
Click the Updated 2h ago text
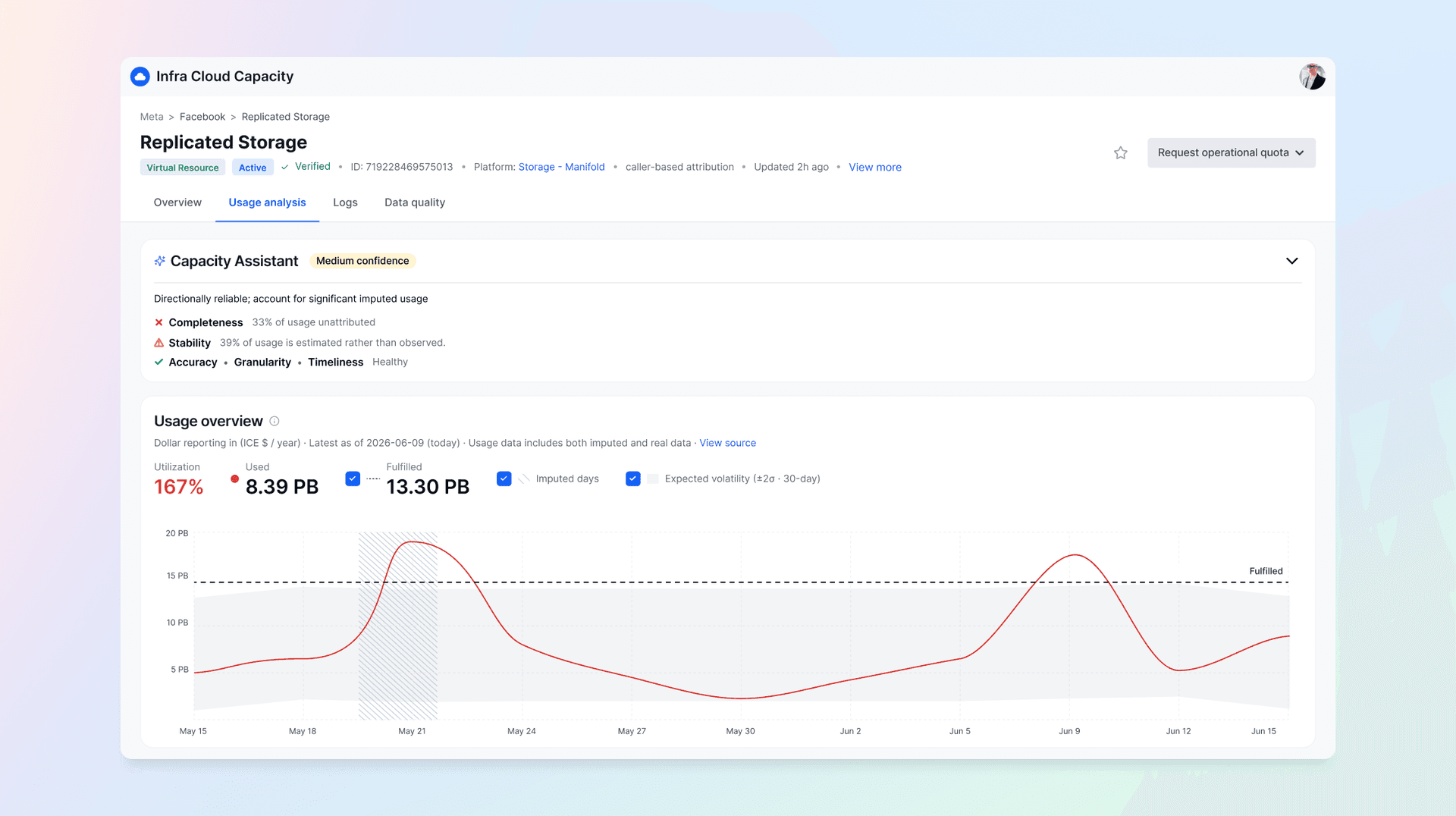point(791,167)
